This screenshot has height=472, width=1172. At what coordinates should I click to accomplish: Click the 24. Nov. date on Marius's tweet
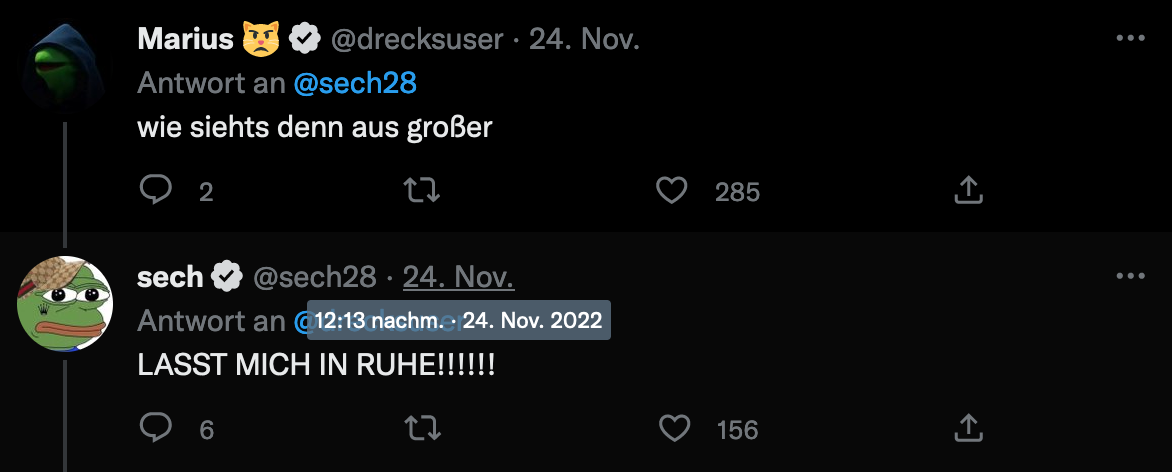(x=584, y=39)
